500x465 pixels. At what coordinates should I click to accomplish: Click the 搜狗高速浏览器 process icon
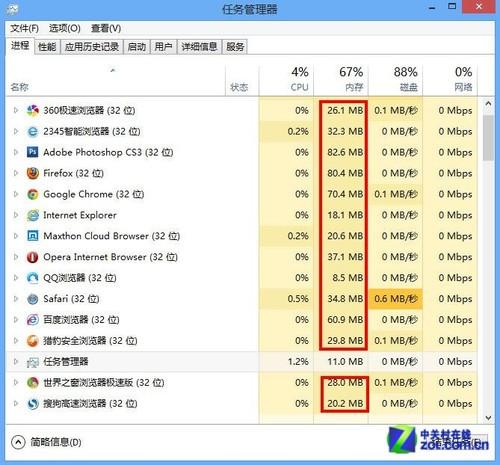(x=33, y=404)
